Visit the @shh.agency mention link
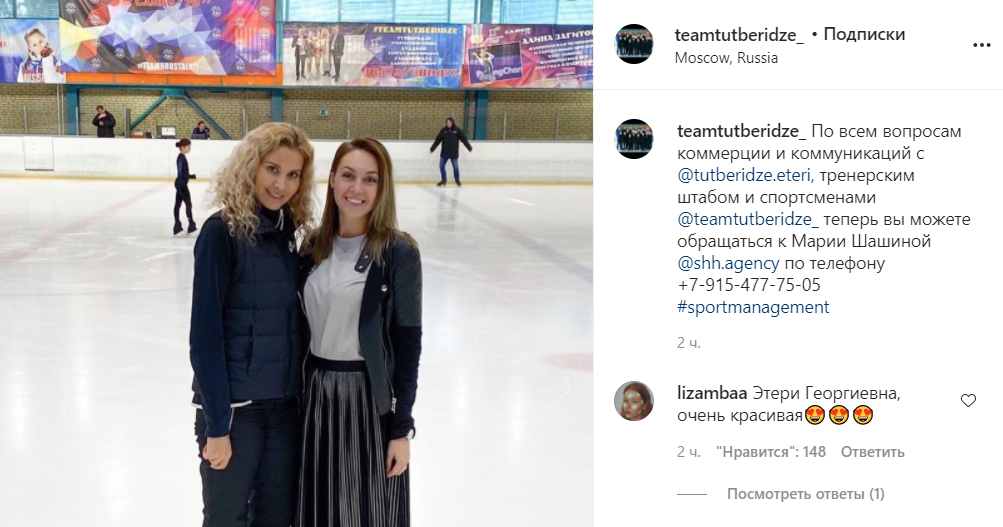 728,264
